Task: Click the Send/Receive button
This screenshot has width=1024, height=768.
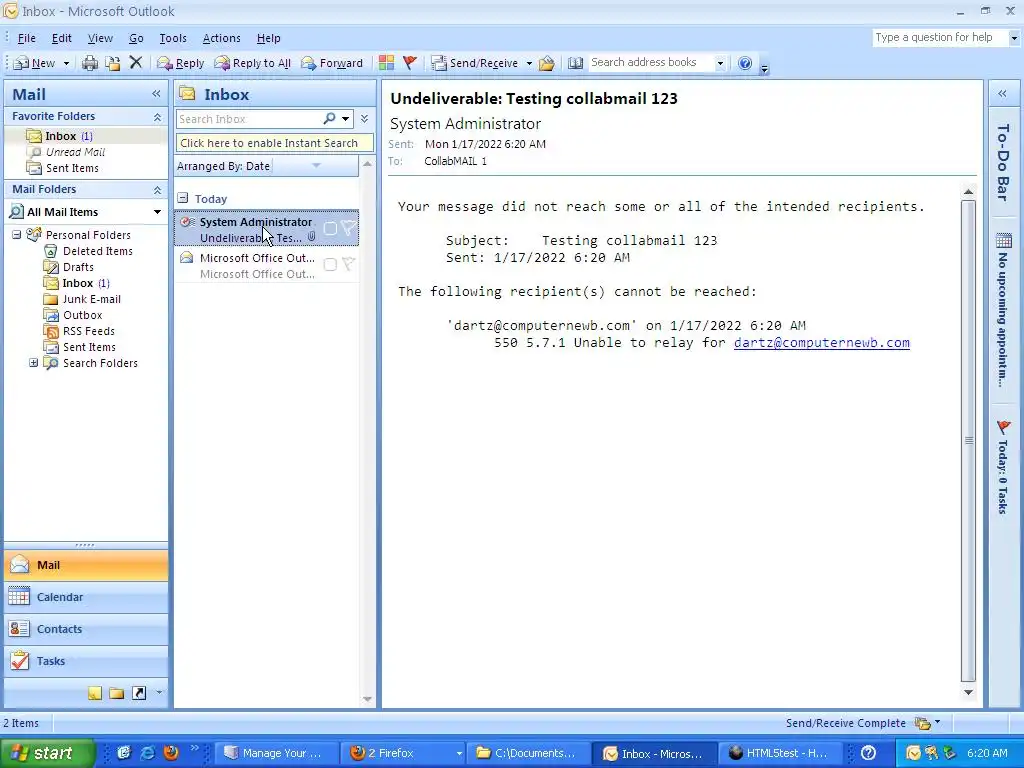Action: click(x=475, y=63)
